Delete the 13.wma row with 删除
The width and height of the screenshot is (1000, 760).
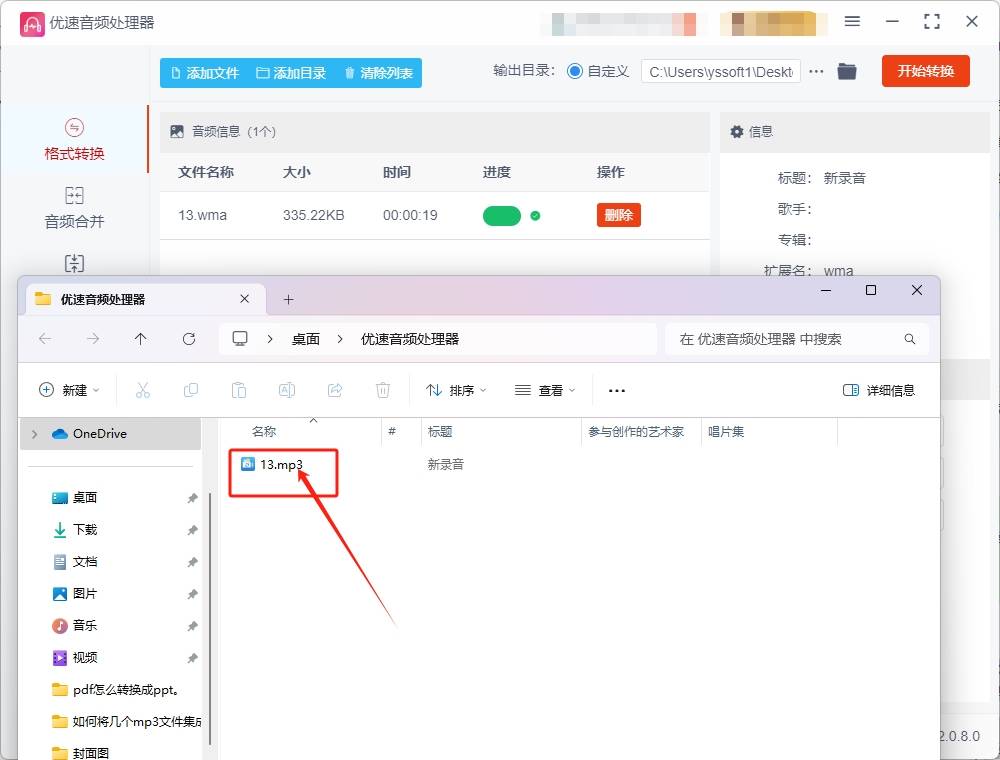[619, 215]
